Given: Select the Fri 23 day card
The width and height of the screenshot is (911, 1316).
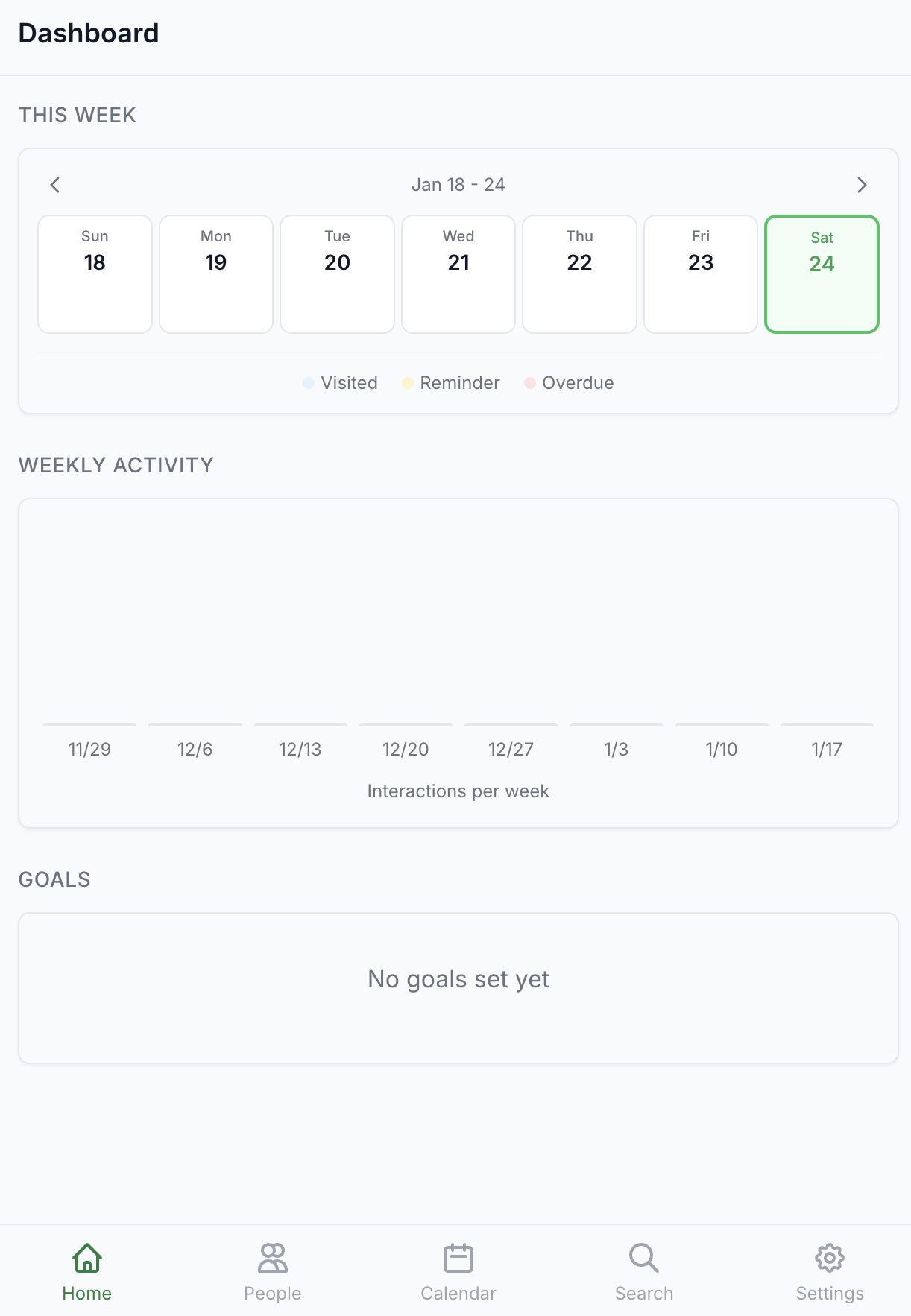Looking at the screenshot, I should 701,273.
